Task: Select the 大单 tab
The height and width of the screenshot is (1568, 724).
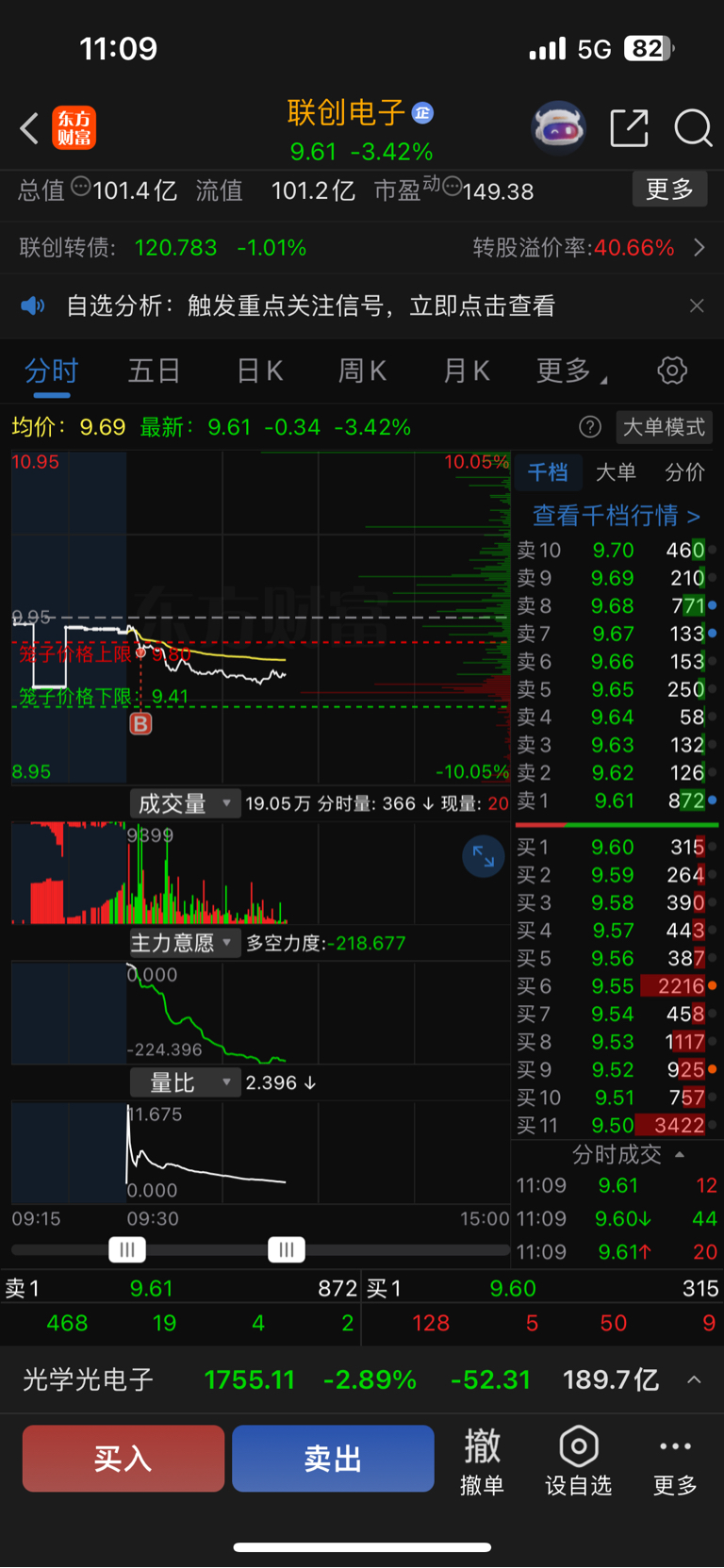Action: click(x=616, y=472)
